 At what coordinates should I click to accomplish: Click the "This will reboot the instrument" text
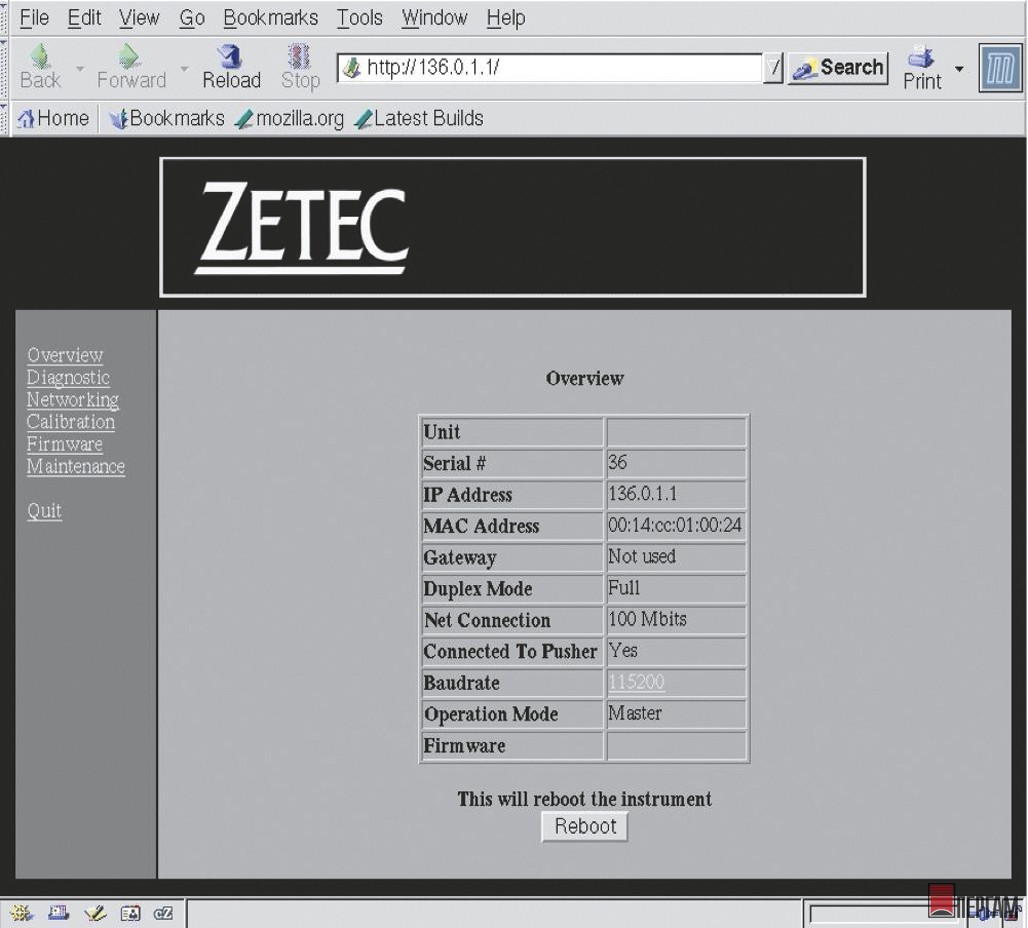(x=585, y=799)
